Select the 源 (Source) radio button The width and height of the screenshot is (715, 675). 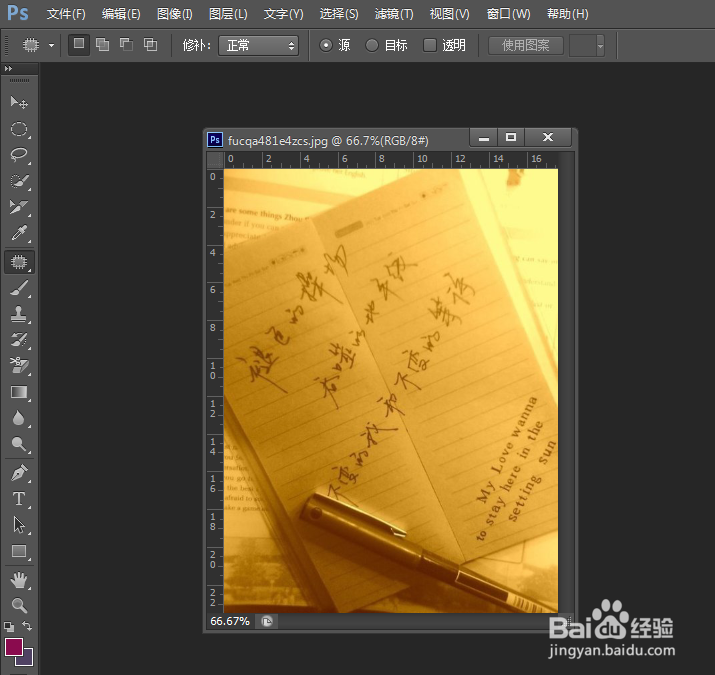[326, 45]
